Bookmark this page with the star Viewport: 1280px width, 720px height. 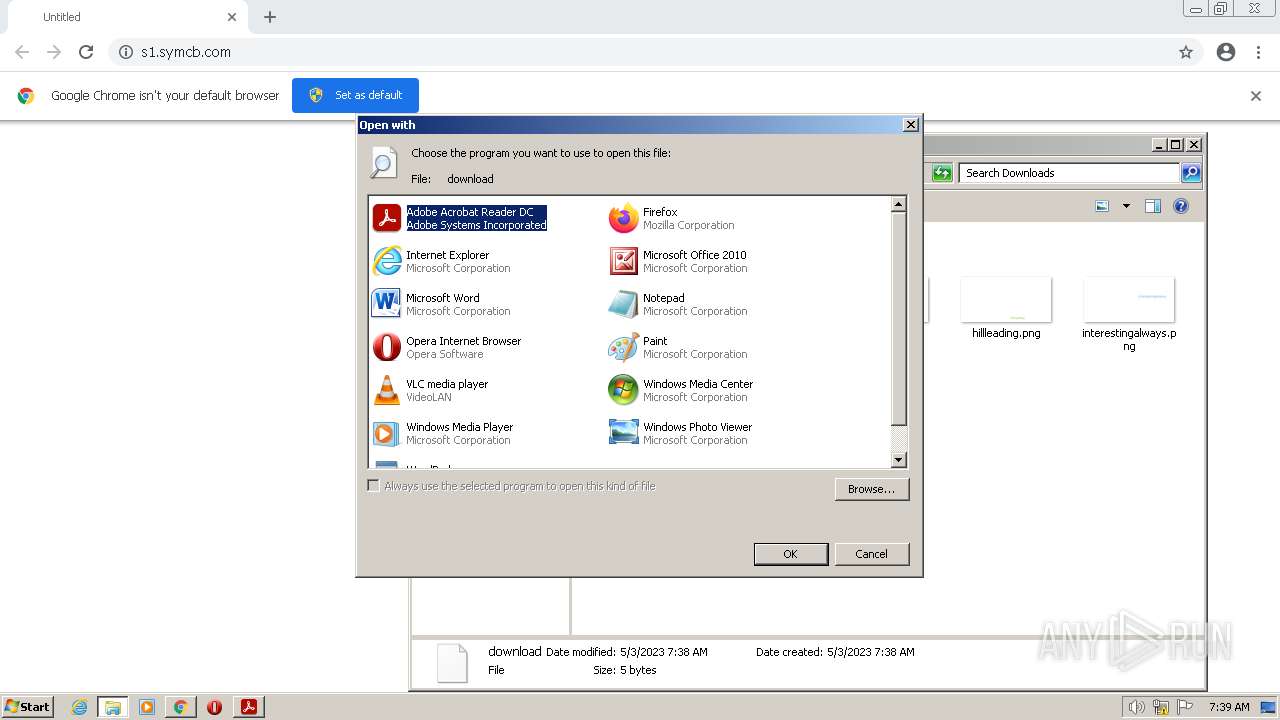pyautogui.click(x=1186, y=52)
